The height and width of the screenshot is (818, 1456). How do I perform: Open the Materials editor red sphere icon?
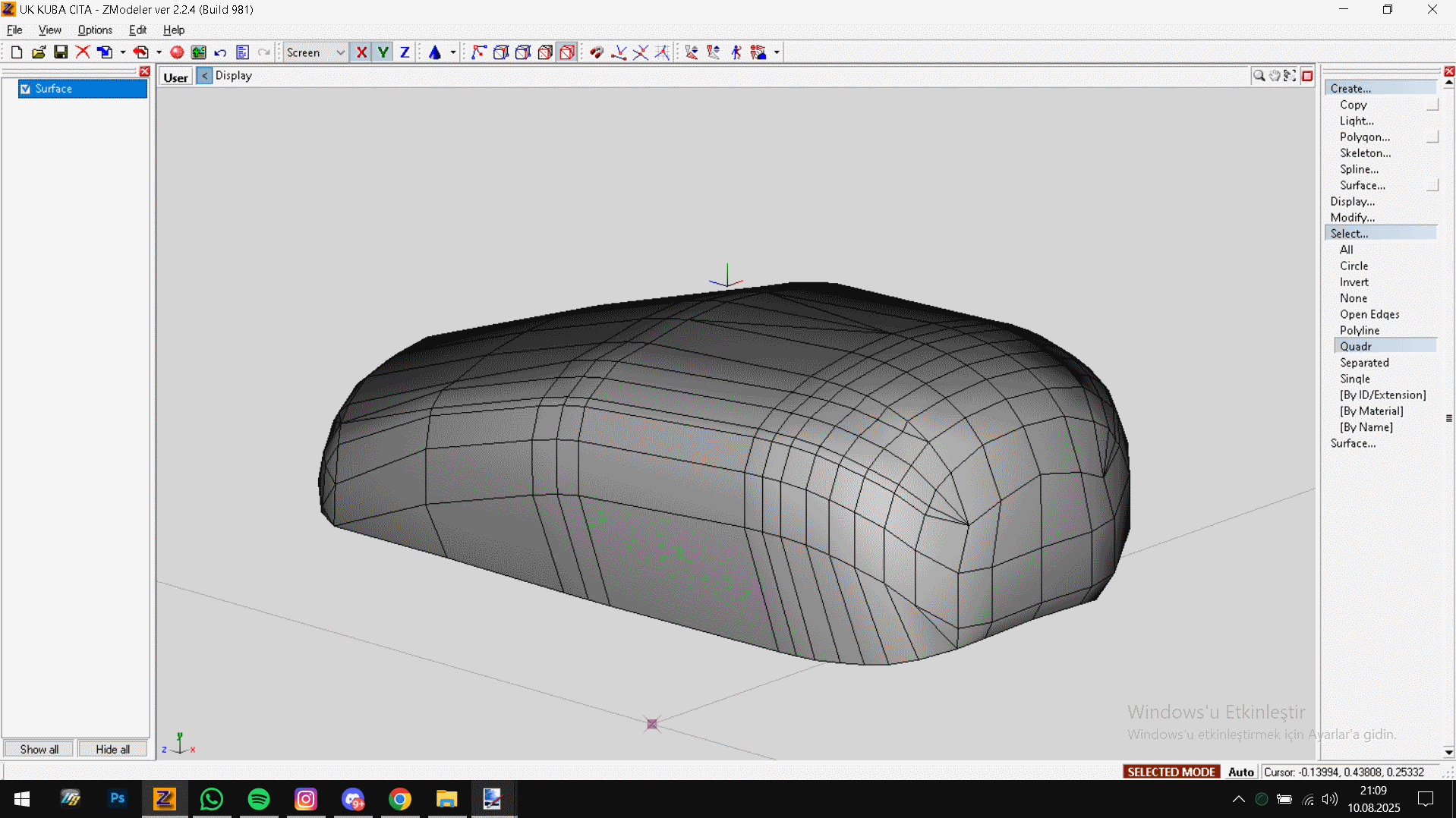[x=177, y=52]
